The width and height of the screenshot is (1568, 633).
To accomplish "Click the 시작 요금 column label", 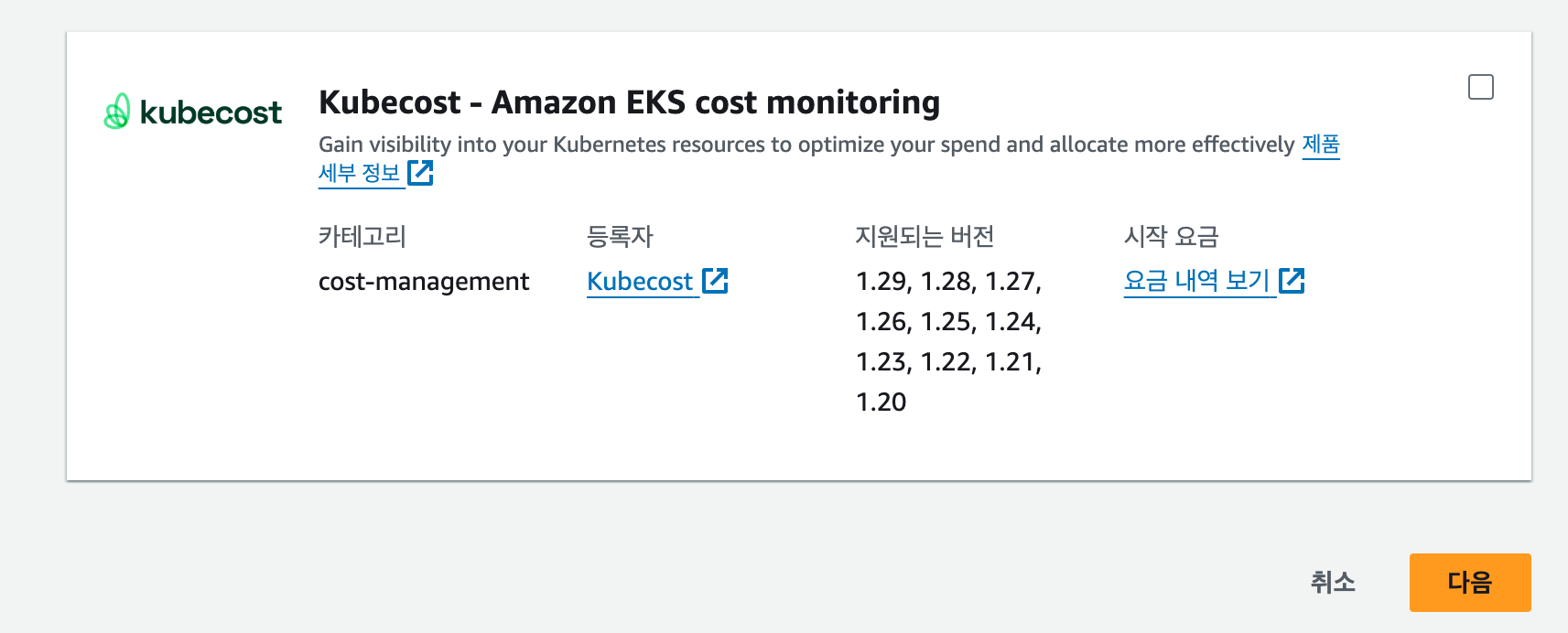I will pos(1171,237).
